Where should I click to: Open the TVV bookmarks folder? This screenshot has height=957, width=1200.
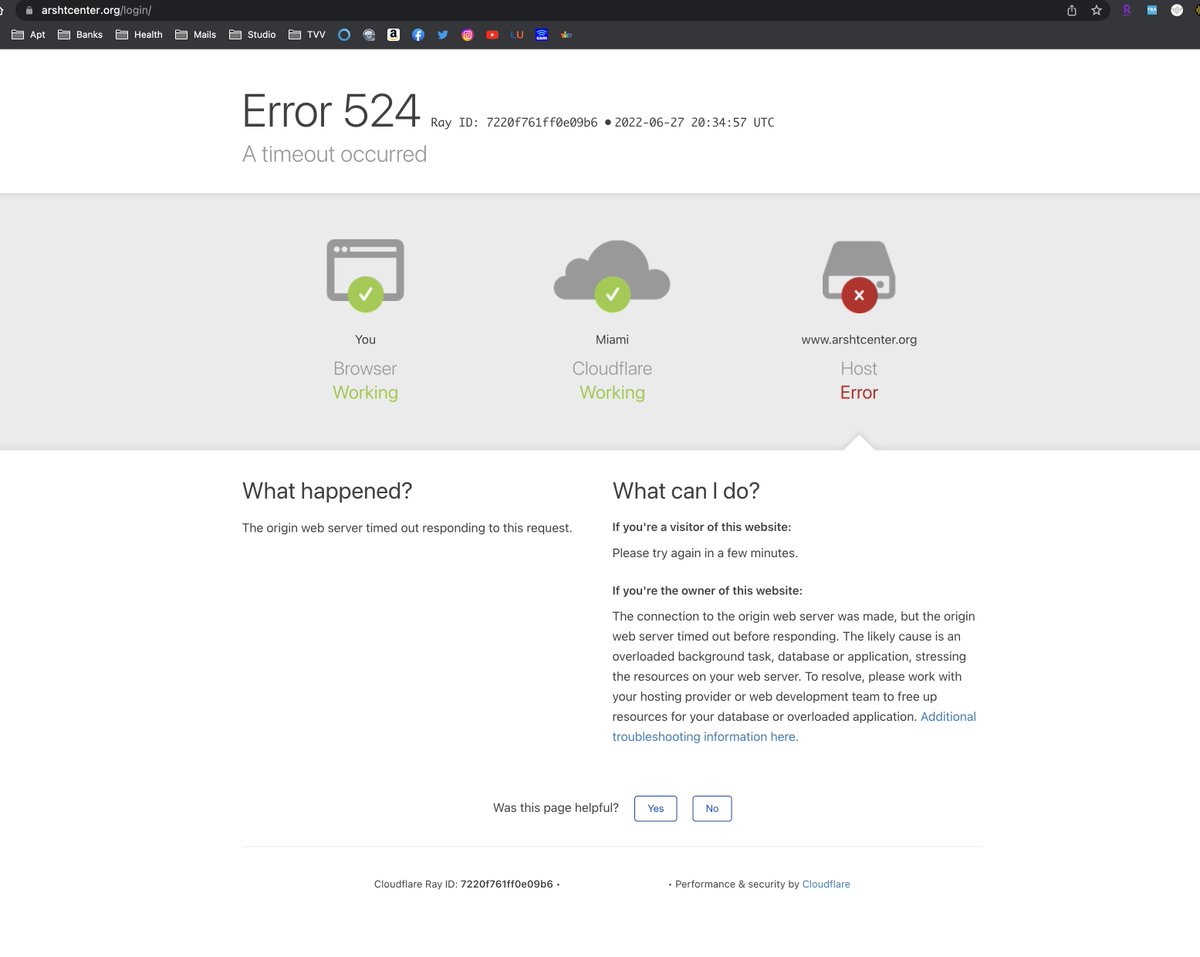click(x=307, y=34)
